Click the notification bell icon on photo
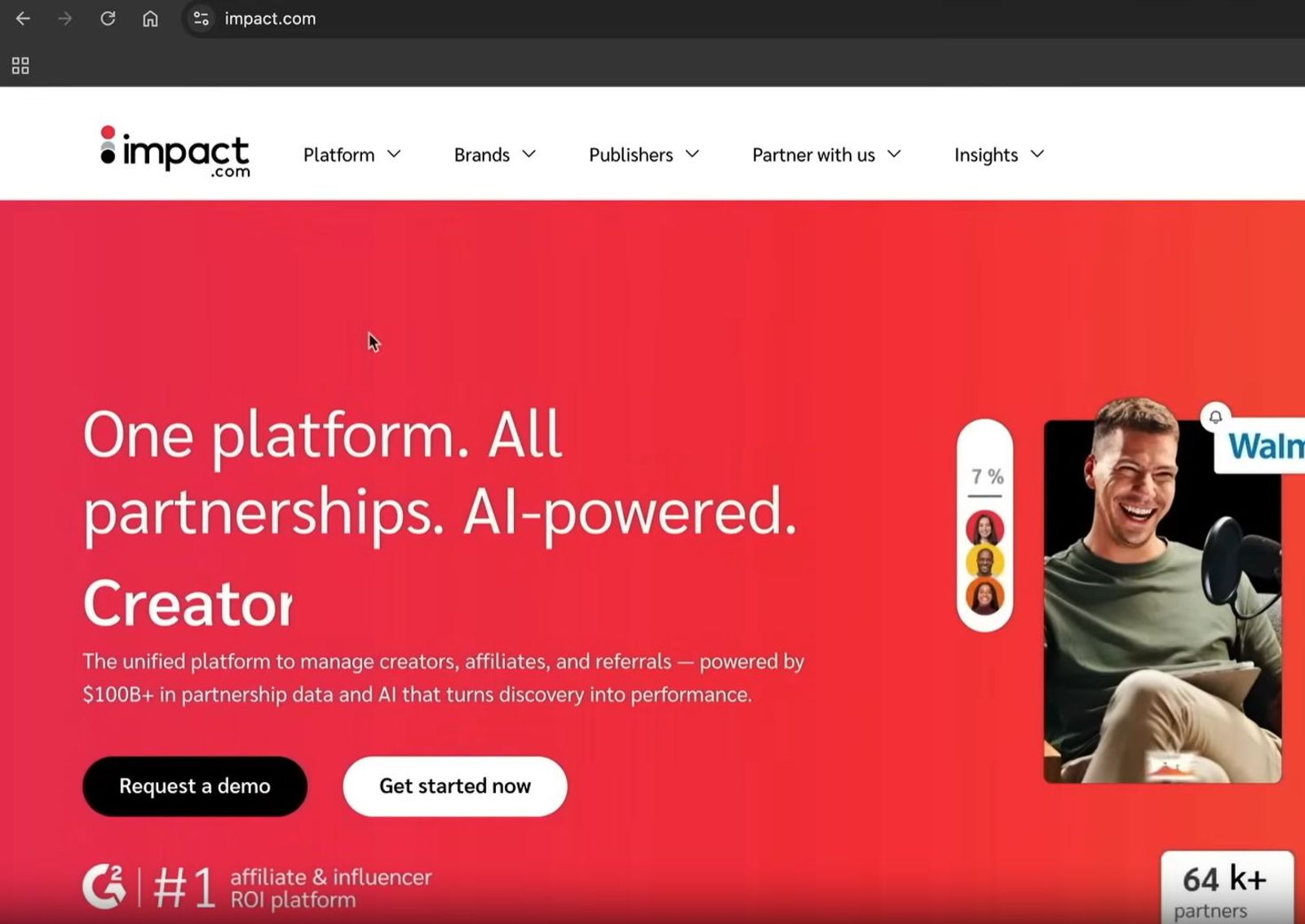 pos(1215,417)
